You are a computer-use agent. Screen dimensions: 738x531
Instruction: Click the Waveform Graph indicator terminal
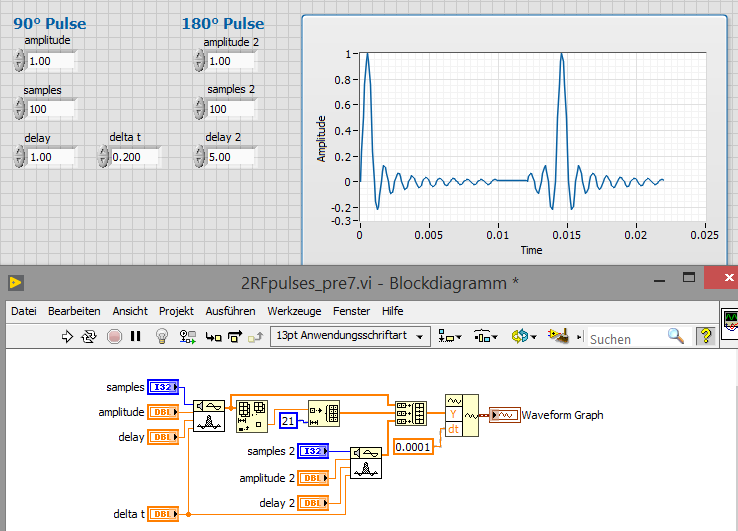click(505, 415)
